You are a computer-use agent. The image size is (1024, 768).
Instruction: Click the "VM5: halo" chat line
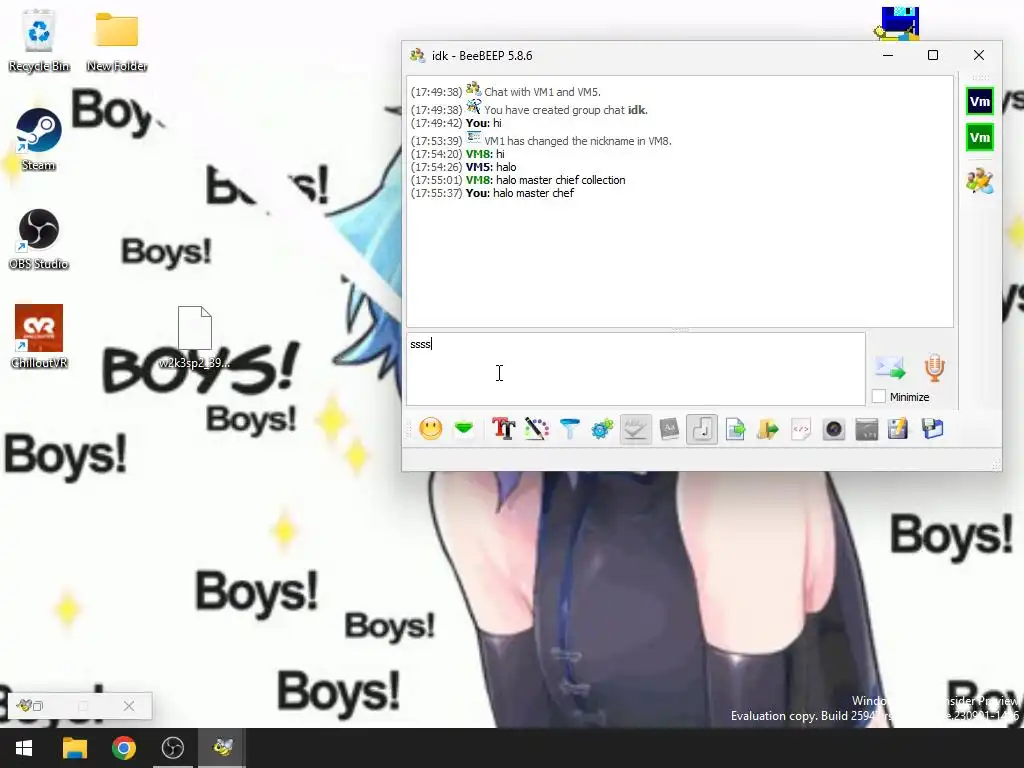point(491,167)
